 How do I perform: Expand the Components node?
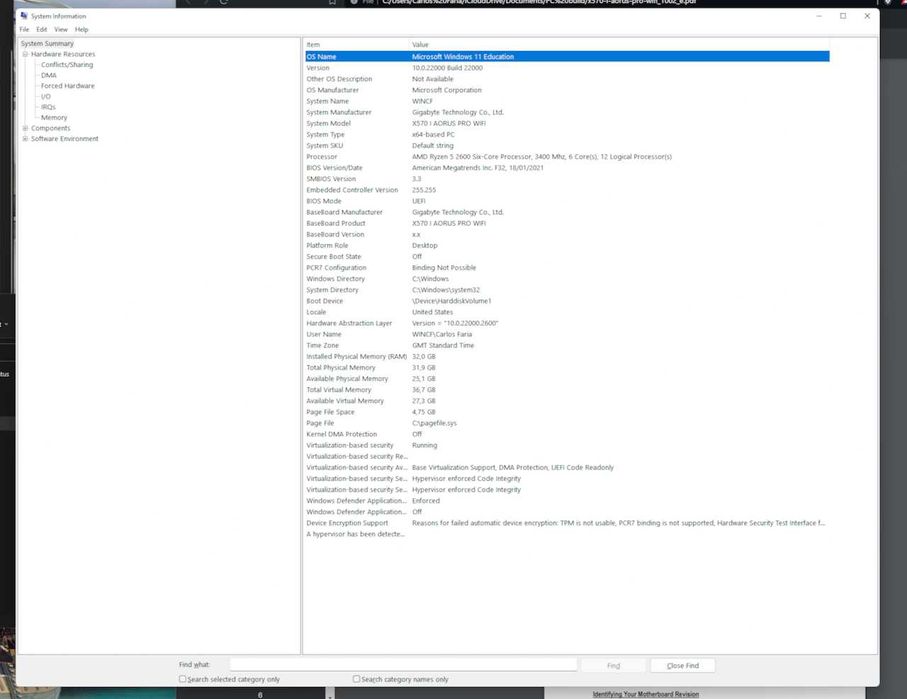tap(25, 128)
